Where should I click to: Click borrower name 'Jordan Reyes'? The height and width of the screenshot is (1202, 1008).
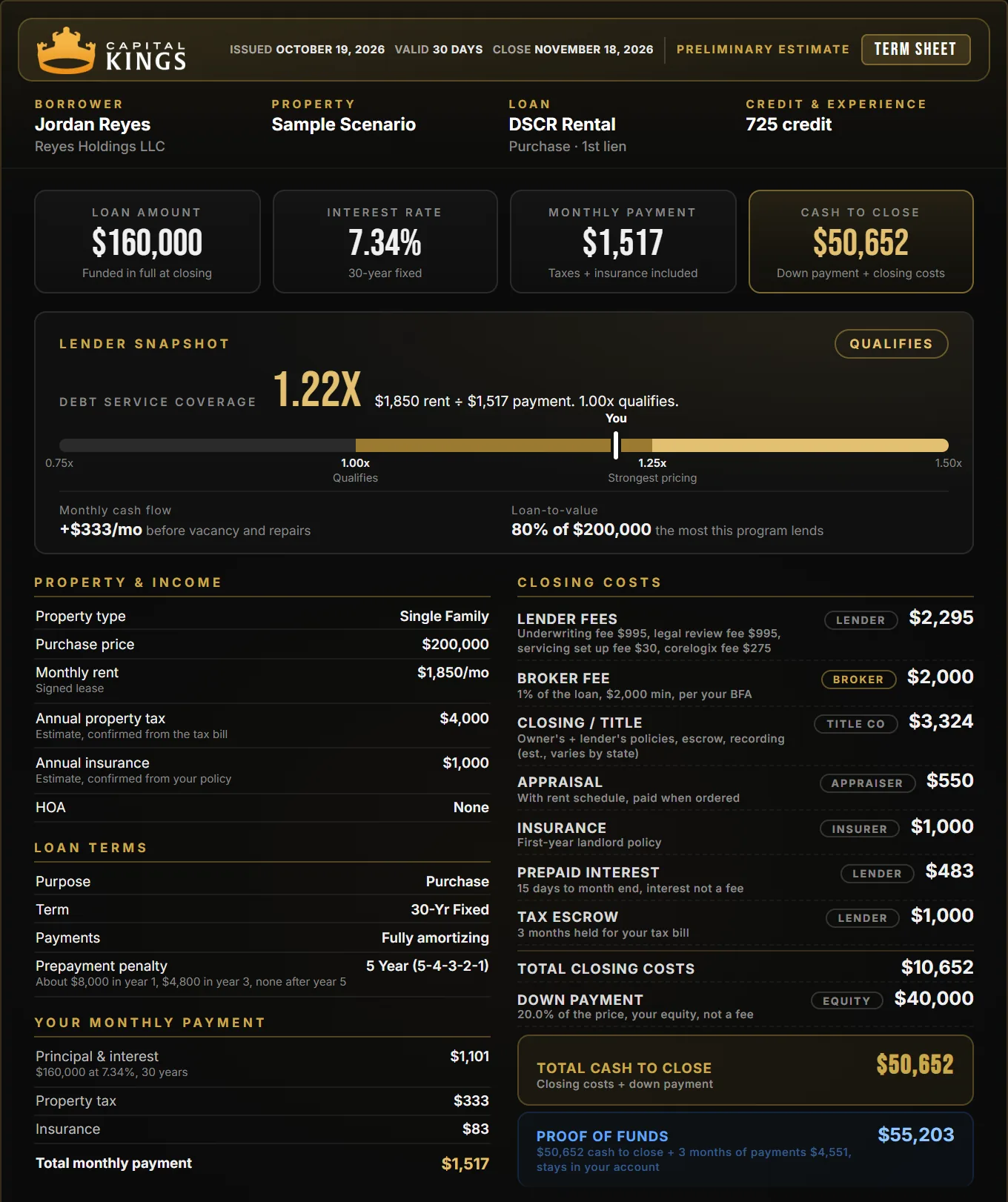pos(93,124)
